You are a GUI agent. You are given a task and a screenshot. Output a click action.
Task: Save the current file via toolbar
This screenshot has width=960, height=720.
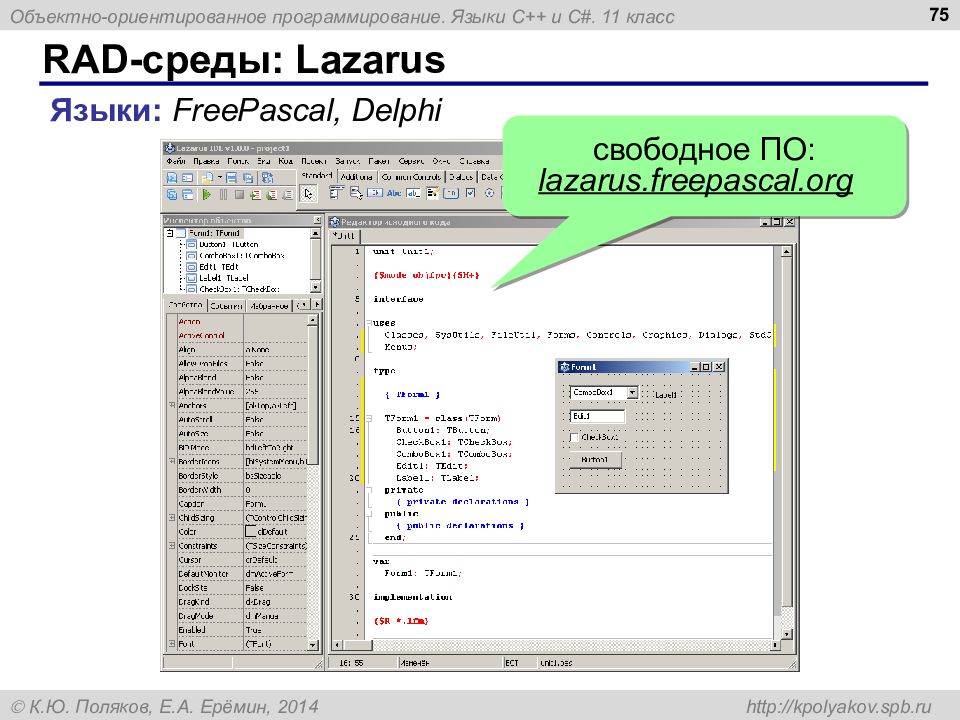pos(231,178)
